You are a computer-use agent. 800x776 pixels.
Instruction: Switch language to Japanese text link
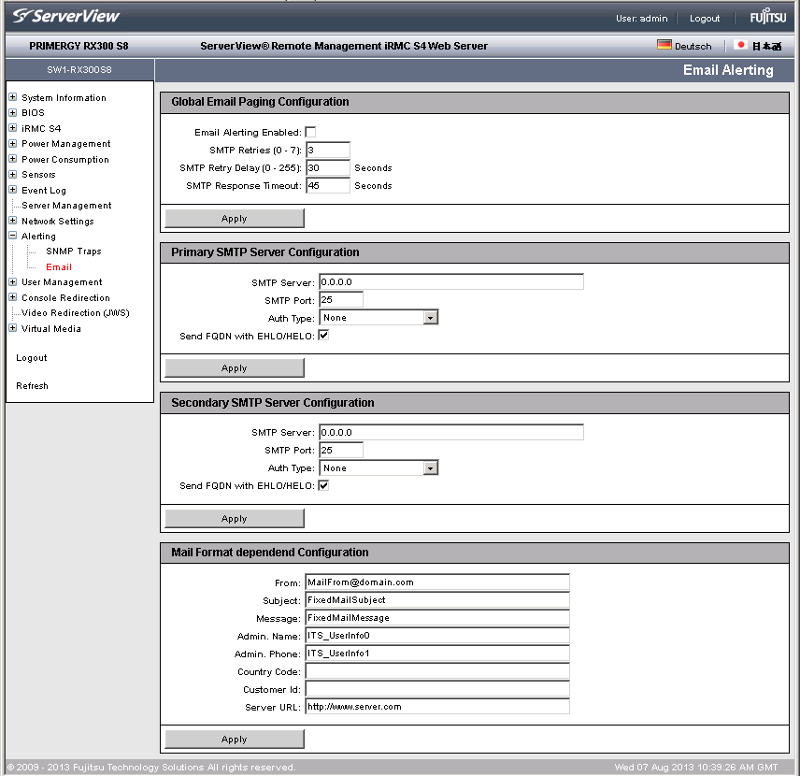pos(766,46)
